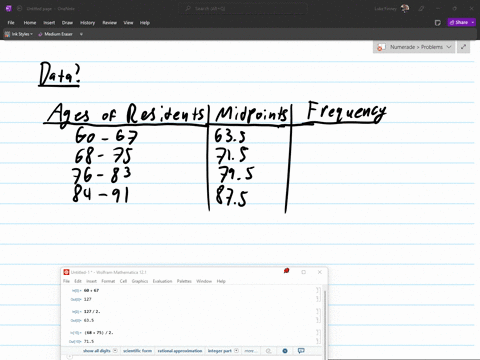Click the OneNote app icon in title bar
Screen dimensions: 480x360
click(x=9, y=8)
